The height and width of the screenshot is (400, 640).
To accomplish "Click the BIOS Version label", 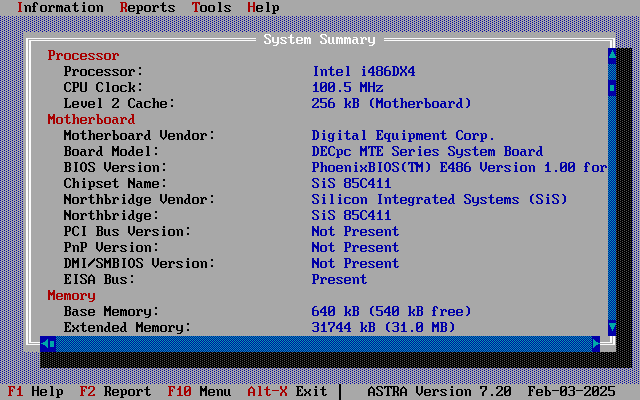I will pyautogui.click(x=115, y=167).
